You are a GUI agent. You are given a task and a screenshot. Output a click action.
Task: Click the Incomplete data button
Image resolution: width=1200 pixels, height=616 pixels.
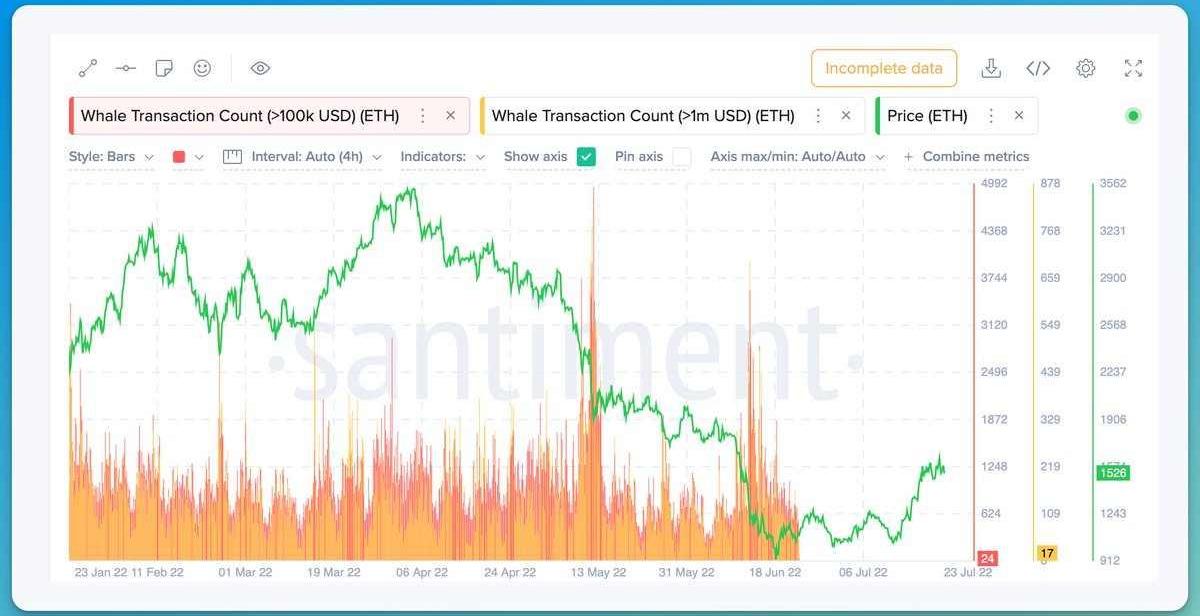883,68
